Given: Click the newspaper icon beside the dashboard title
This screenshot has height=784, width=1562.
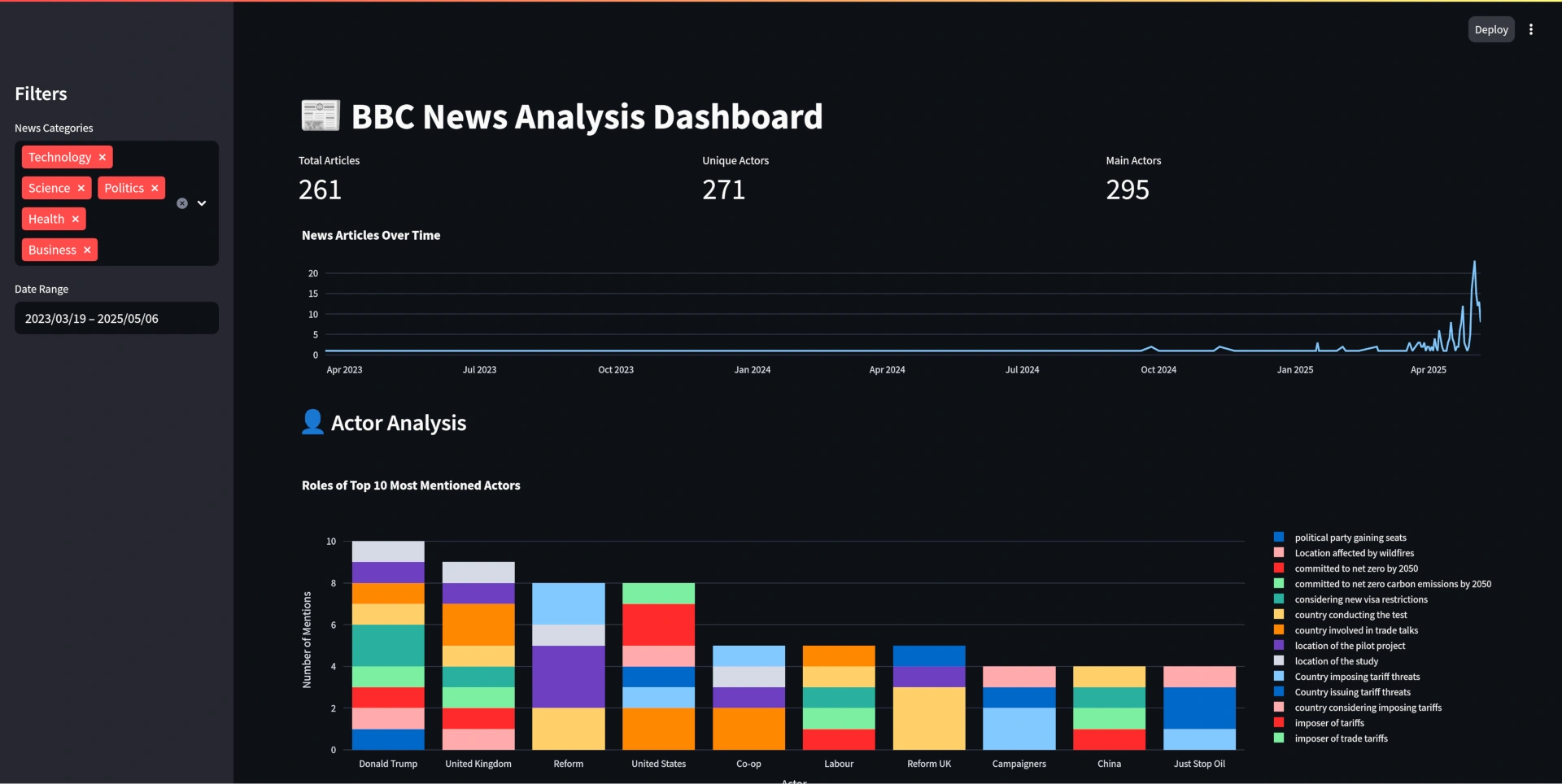Looking at the screenshot, I should pos(320,115).
